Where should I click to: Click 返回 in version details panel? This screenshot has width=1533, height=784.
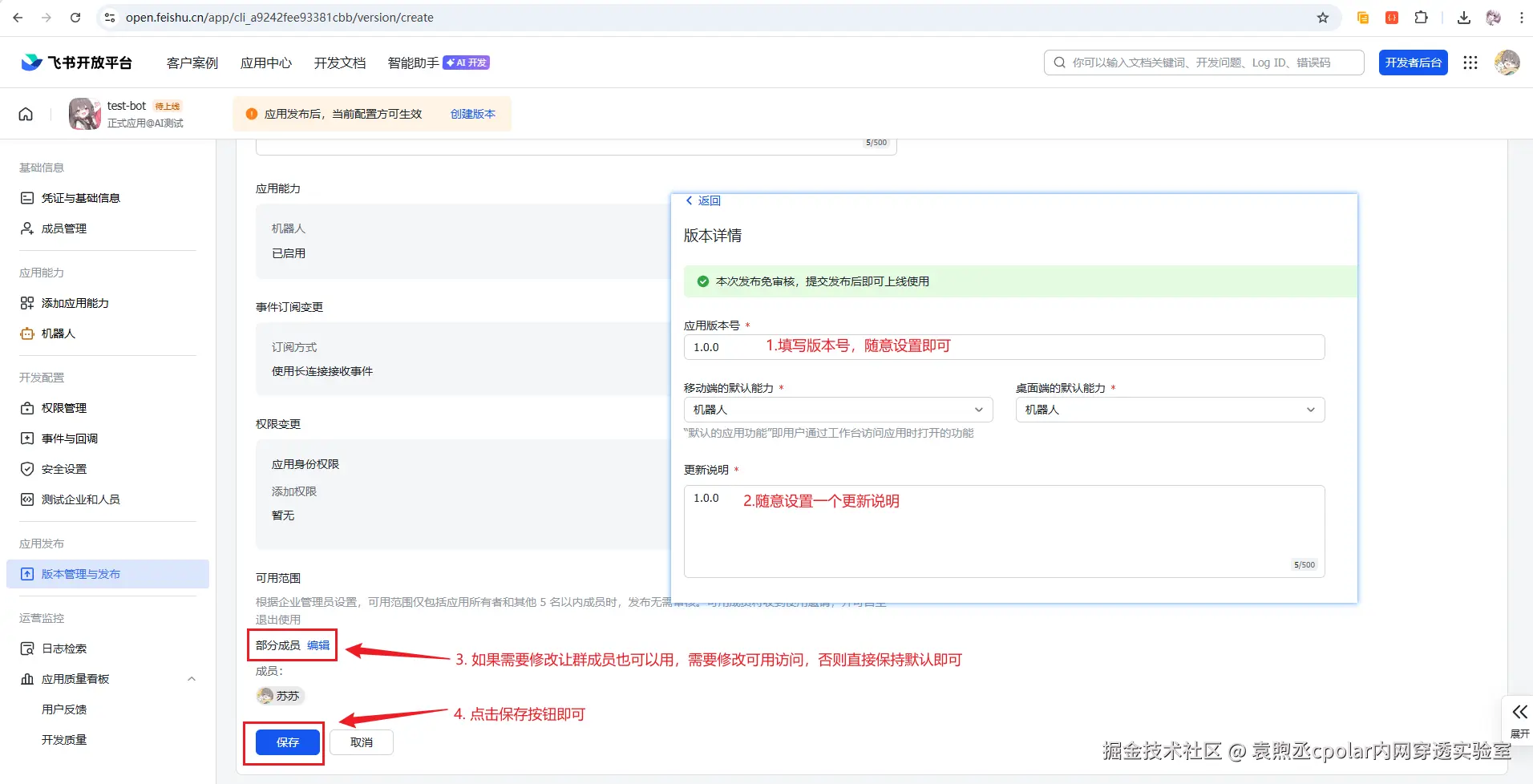703,200
